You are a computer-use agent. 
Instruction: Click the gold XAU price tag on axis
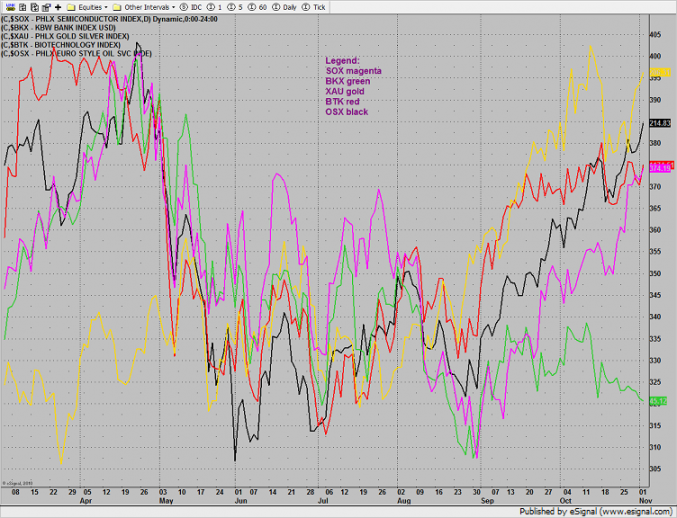tap(660, 72)
